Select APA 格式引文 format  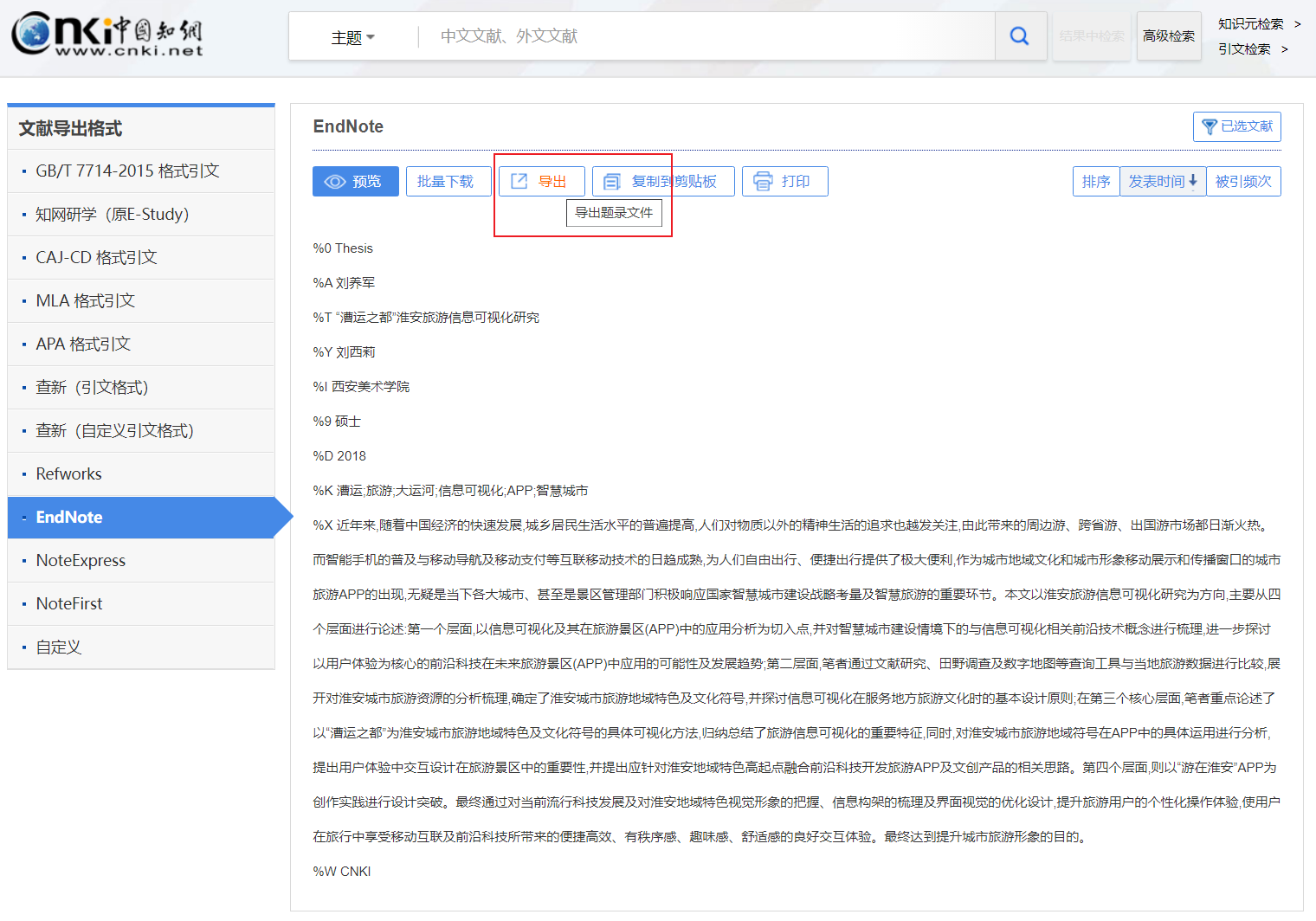click(141, 344)
